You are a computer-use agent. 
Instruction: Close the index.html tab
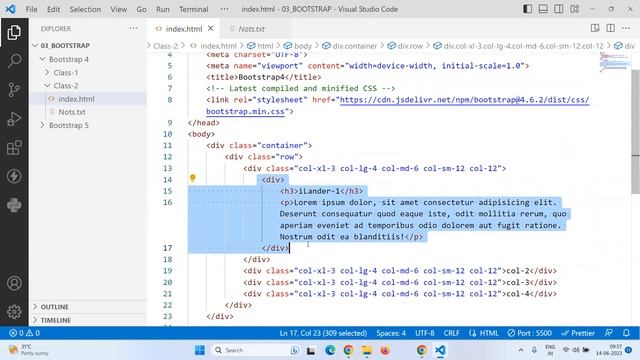coord(211,28)
